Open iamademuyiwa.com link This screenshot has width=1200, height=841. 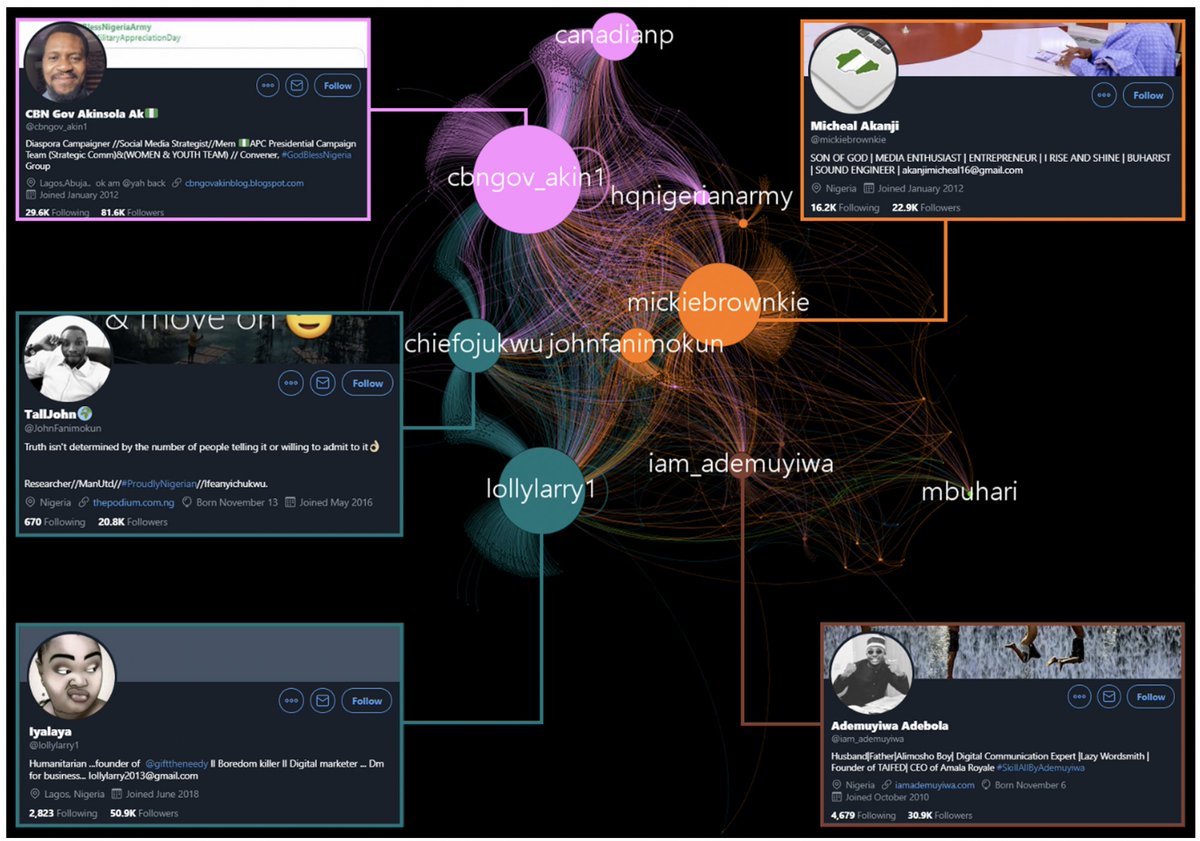pos(934,785)
